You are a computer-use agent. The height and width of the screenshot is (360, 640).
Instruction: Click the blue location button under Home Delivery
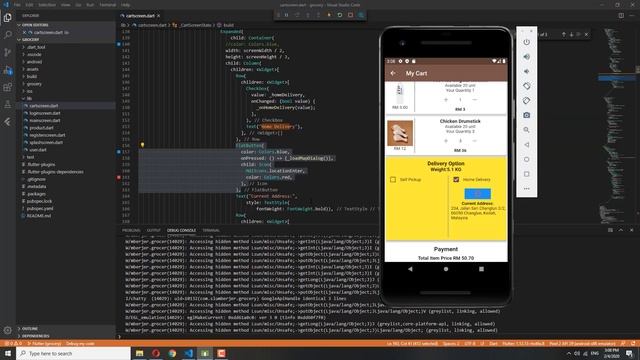(478, 193)
